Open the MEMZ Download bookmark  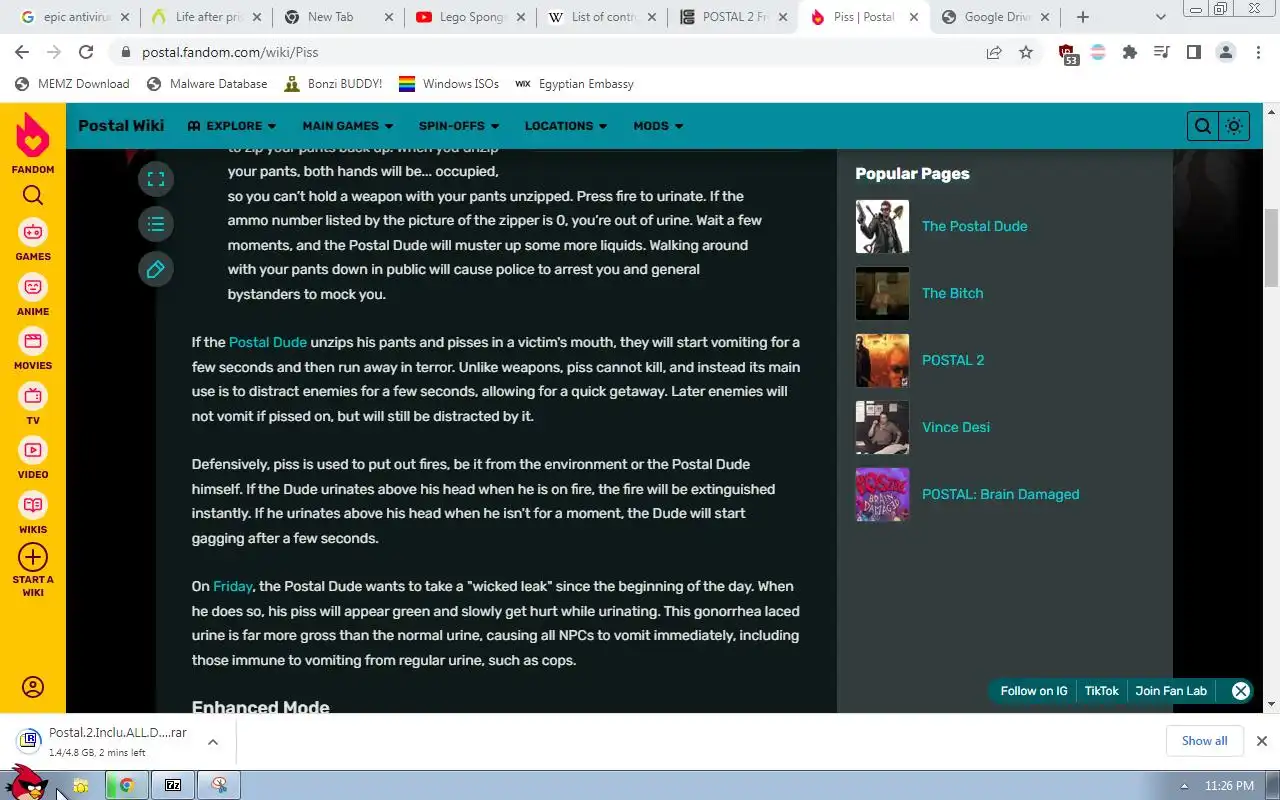click(x=72, y=84)
